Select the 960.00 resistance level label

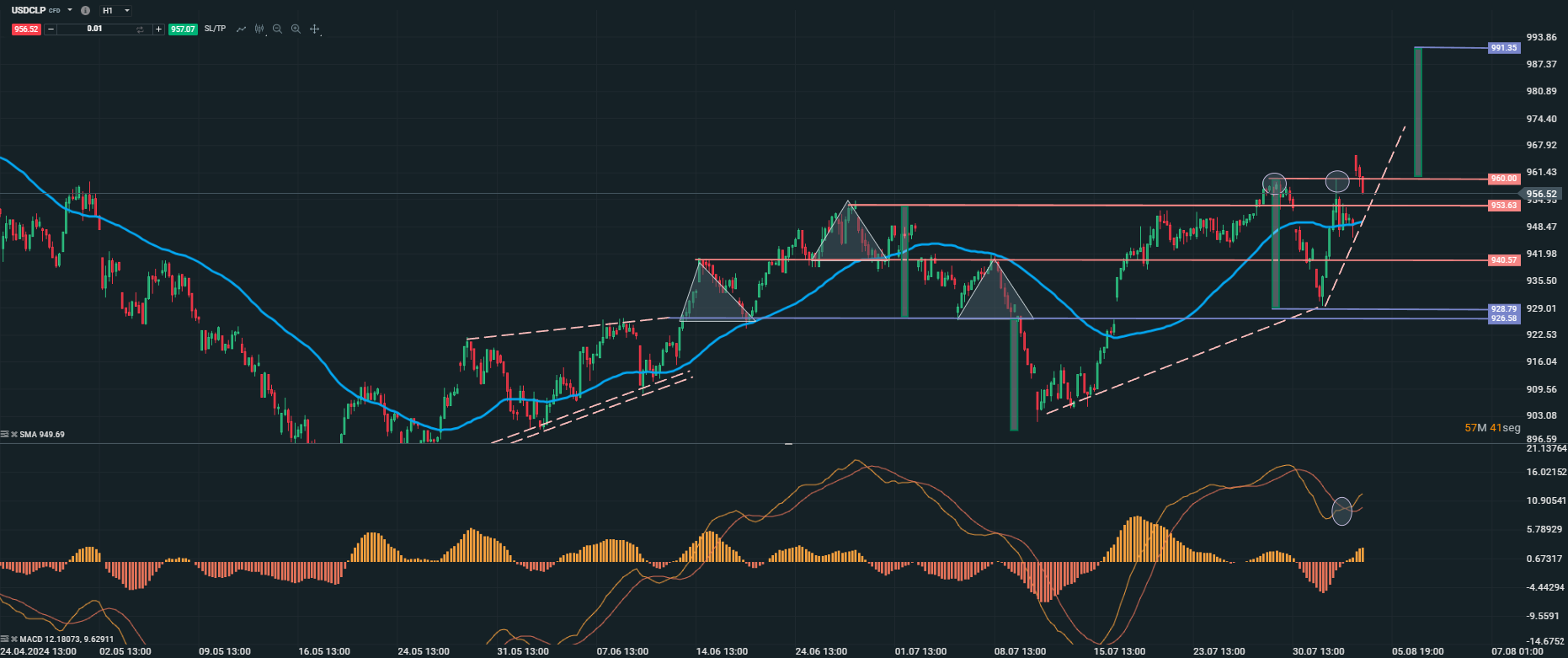coord(1503,179)
